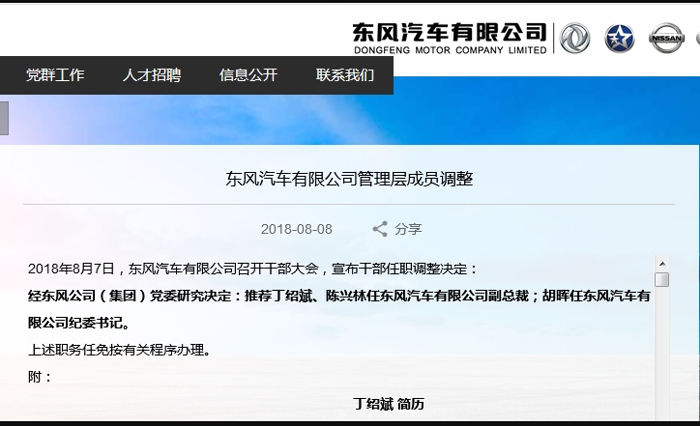The image size is (700, 426).
Task: Click the bold line starting 经东风公司（集团）党委研究决定
Action: (x=339, y=296)
